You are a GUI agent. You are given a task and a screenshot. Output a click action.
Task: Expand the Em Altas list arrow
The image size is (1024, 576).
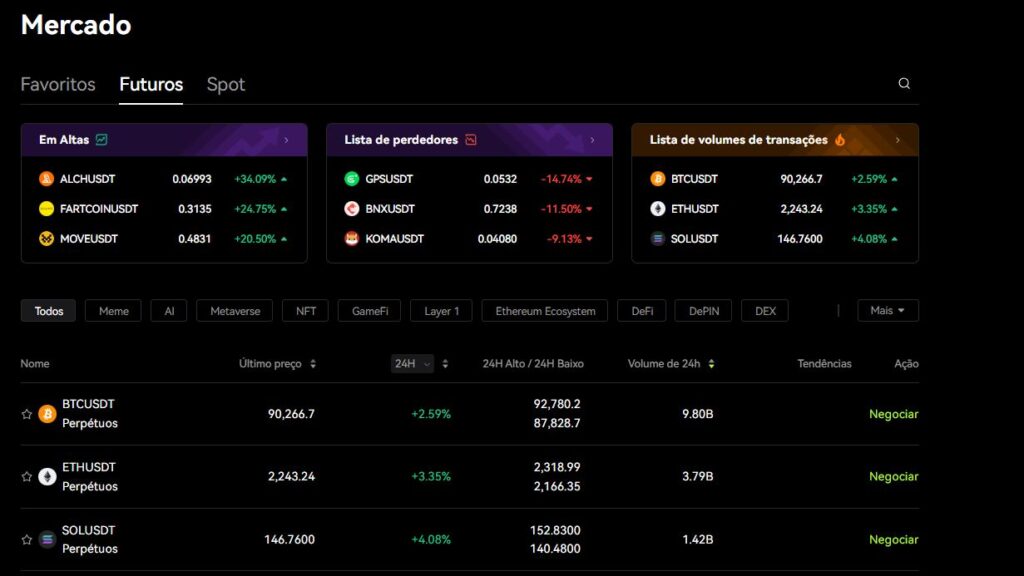pos(286,140)
